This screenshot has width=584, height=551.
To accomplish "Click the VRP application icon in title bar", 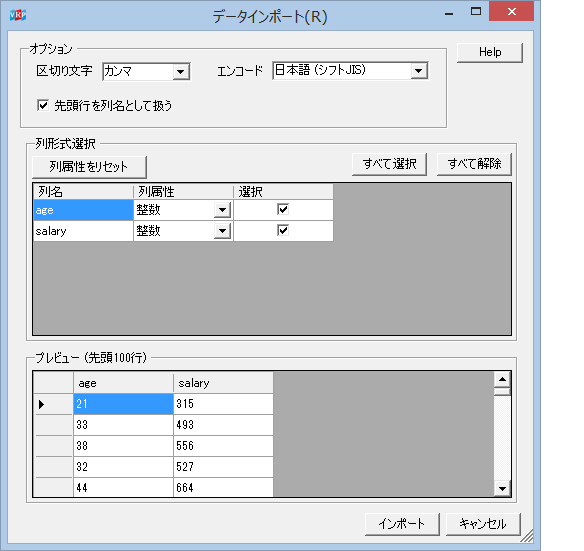I will point(18,15).
